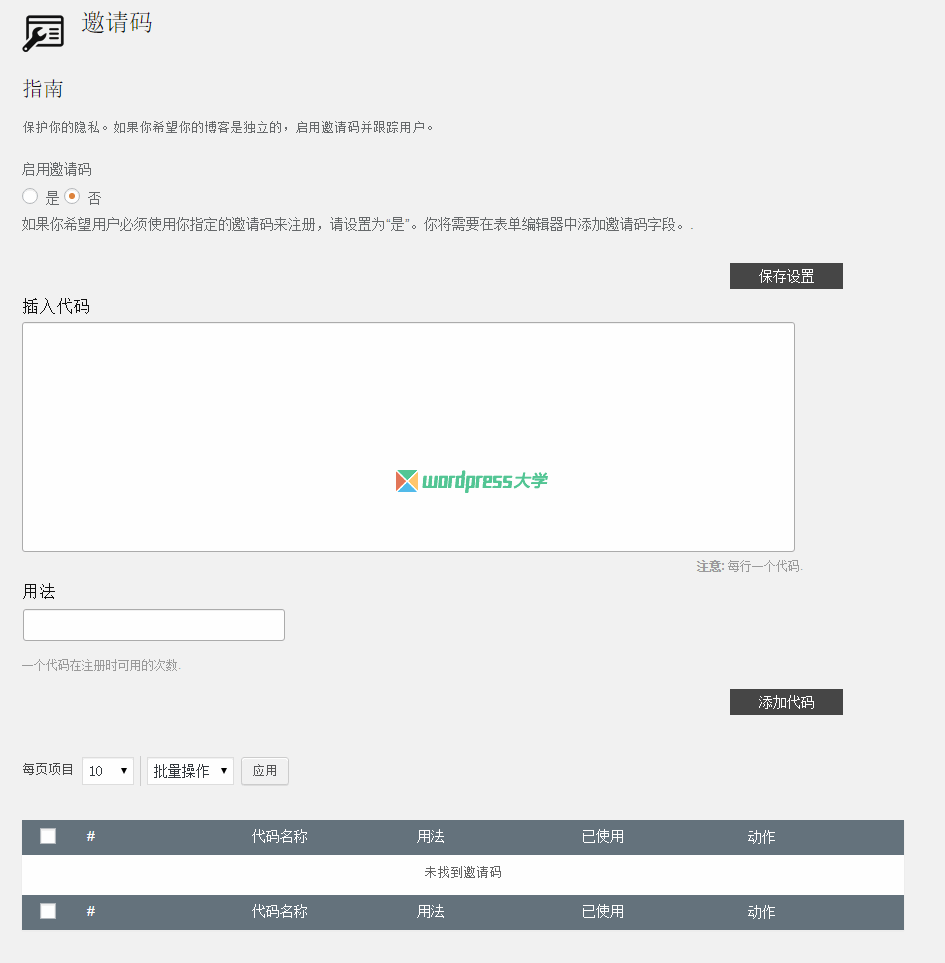Click the 指南 heading

point(43,88)
